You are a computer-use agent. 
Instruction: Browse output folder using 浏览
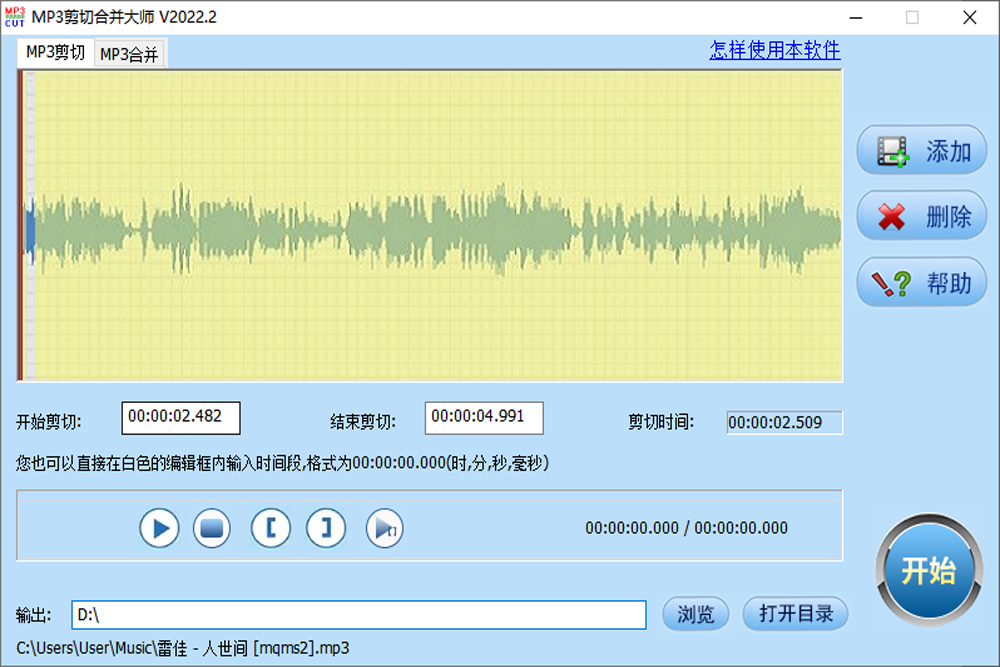pyautogui.click(x=694, y=614)
